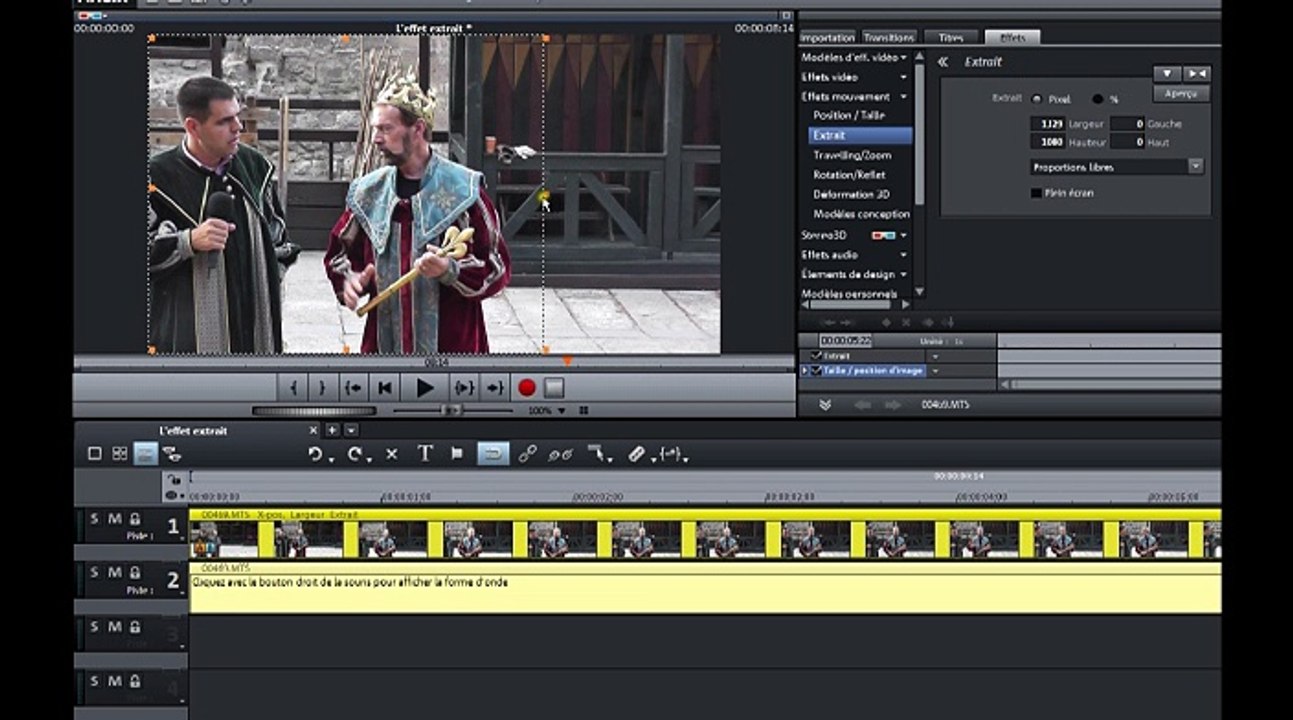Image resolution: width=1293 pixels, height=720 pixels.
Task: Toggle the highlighted object snapping button
Action: [x=492, y=454]
